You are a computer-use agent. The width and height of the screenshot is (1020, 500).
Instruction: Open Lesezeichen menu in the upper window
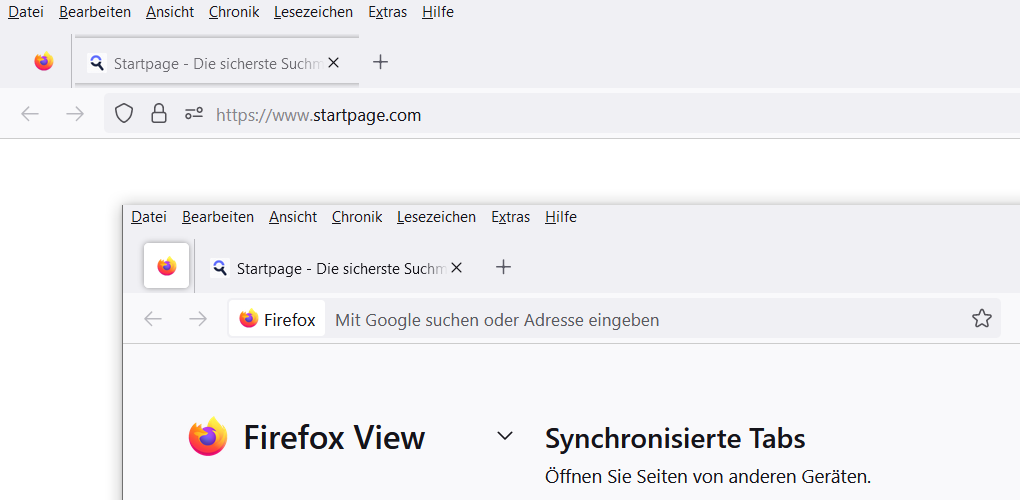point(314,12)
